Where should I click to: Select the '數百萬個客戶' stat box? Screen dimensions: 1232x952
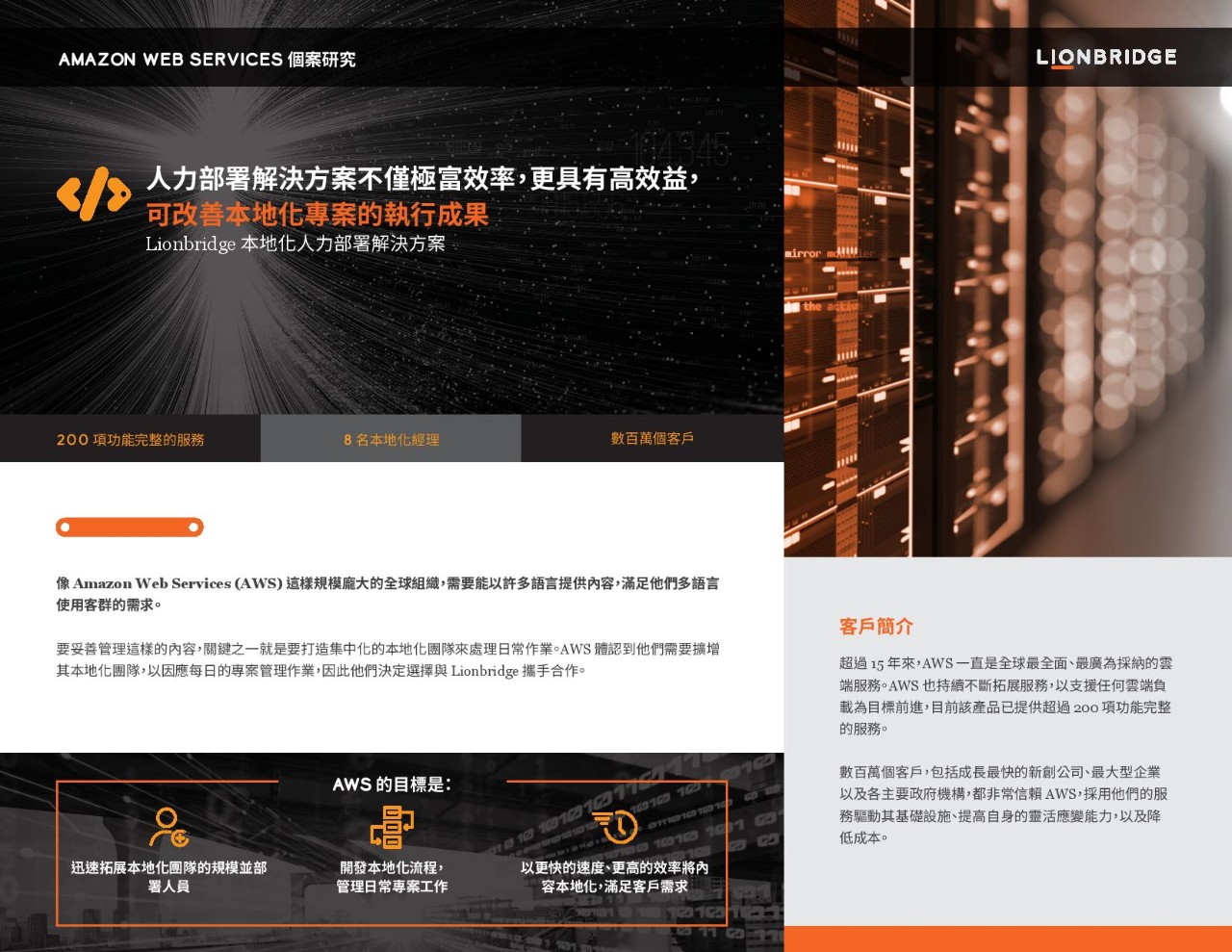pos(653,439)
